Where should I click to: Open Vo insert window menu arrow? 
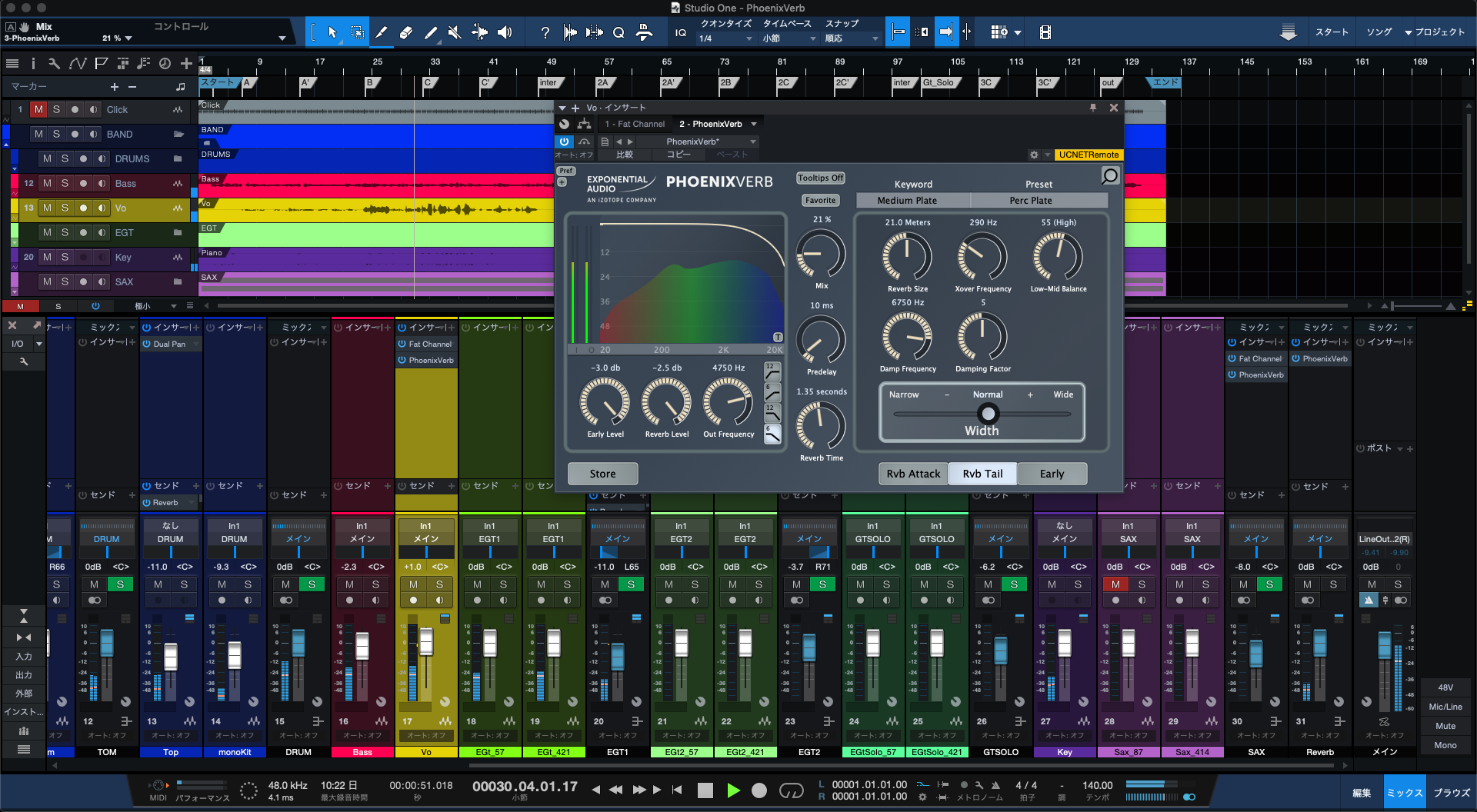pos(562,108)
